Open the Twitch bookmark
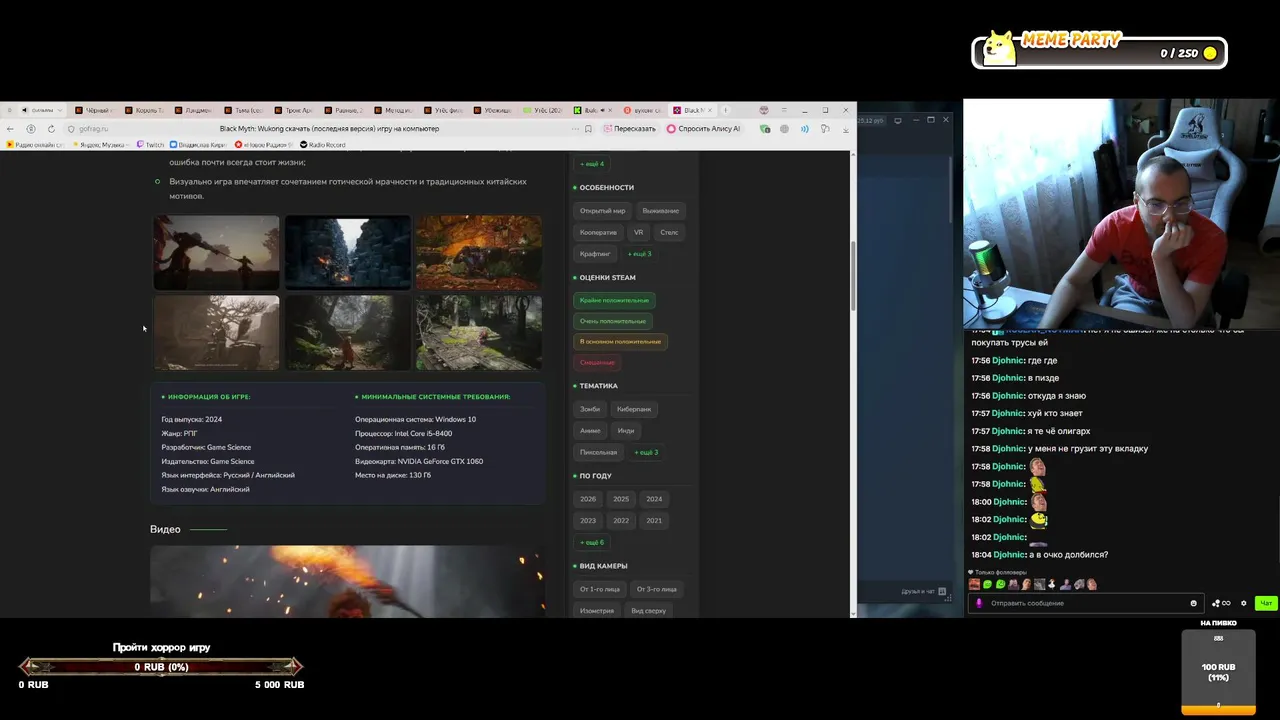This screenshot has height=720, width=1280. click(x=150, y=145)
